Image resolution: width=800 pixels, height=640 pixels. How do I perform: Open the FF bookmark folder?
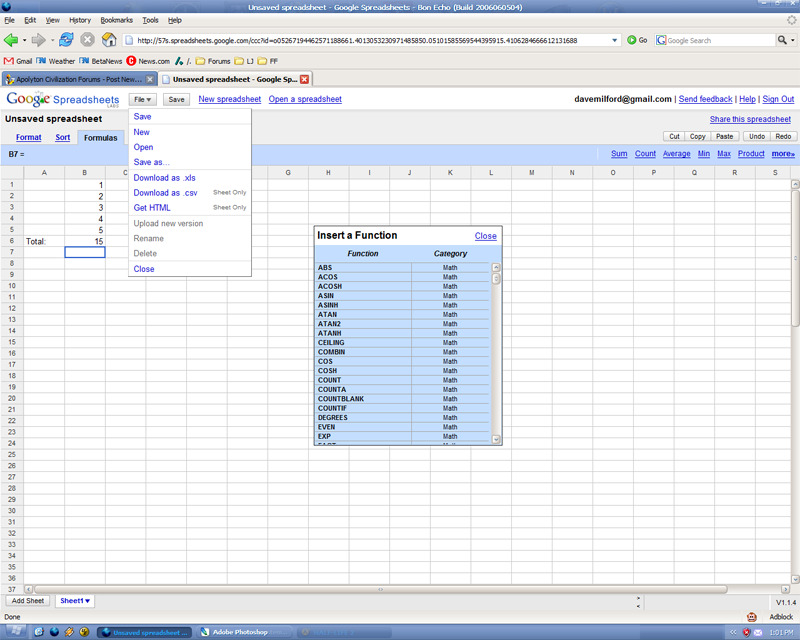[268, 61]
